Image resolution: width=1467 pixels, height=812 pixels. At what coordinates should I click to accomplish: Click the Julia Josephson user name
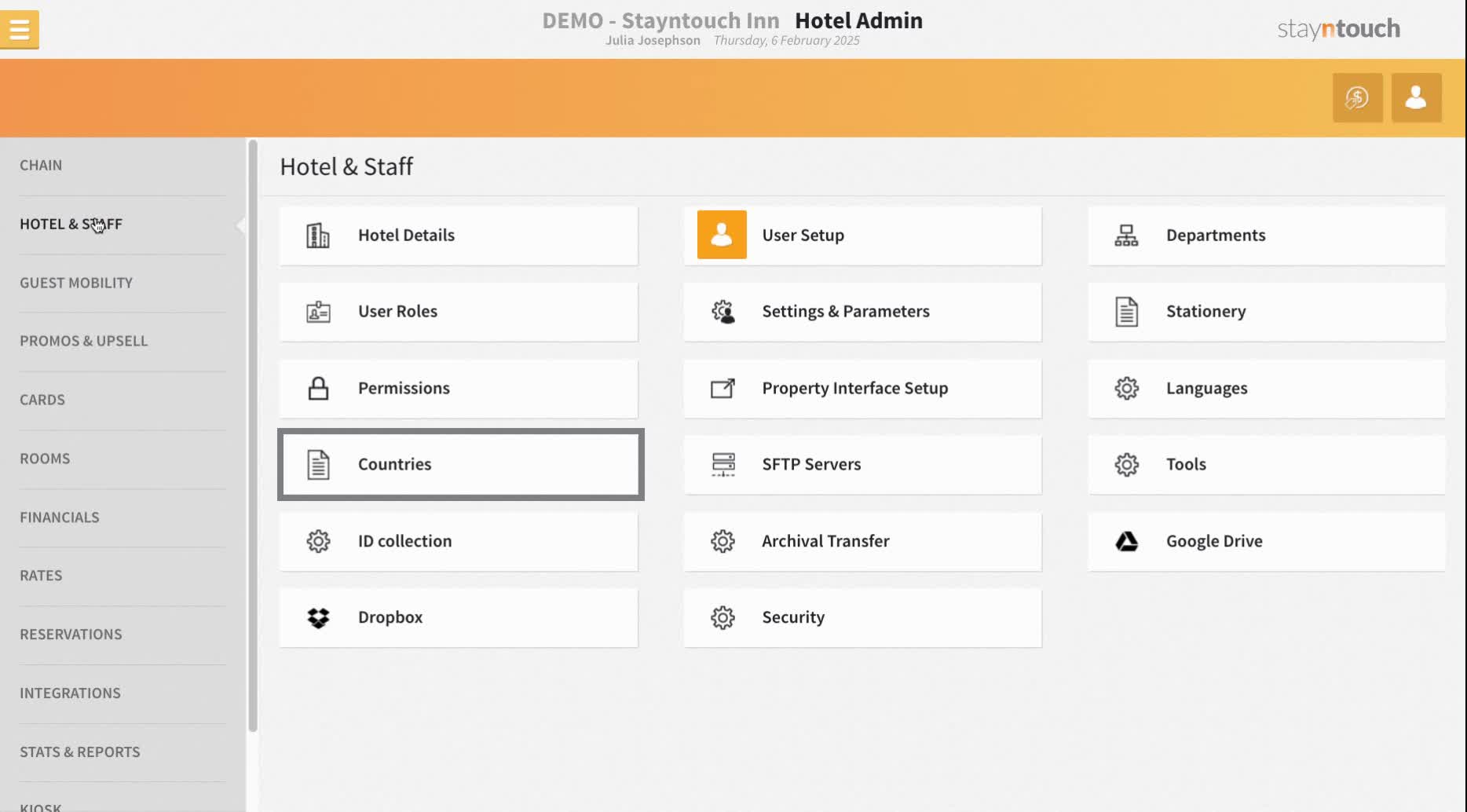(x=653, y=40)
